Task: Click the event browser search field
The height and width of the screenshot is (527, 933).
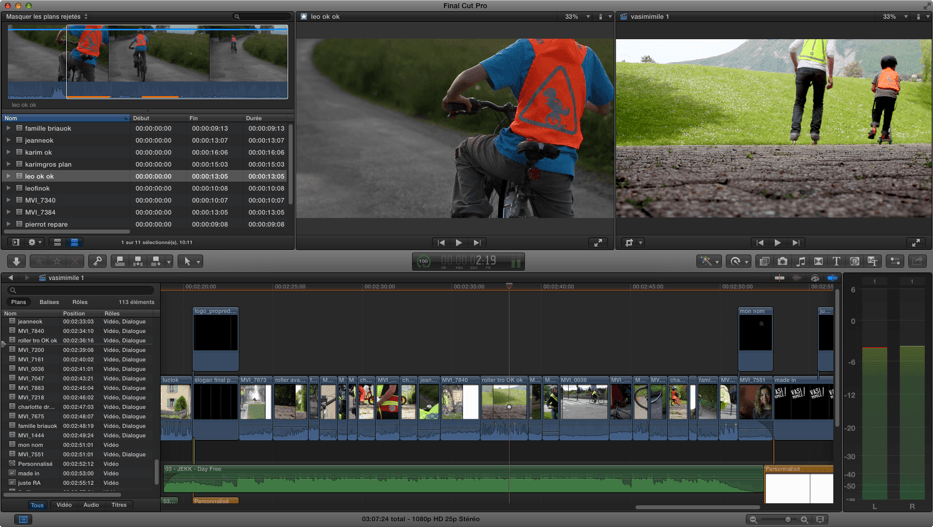Action: click(262, 17)
